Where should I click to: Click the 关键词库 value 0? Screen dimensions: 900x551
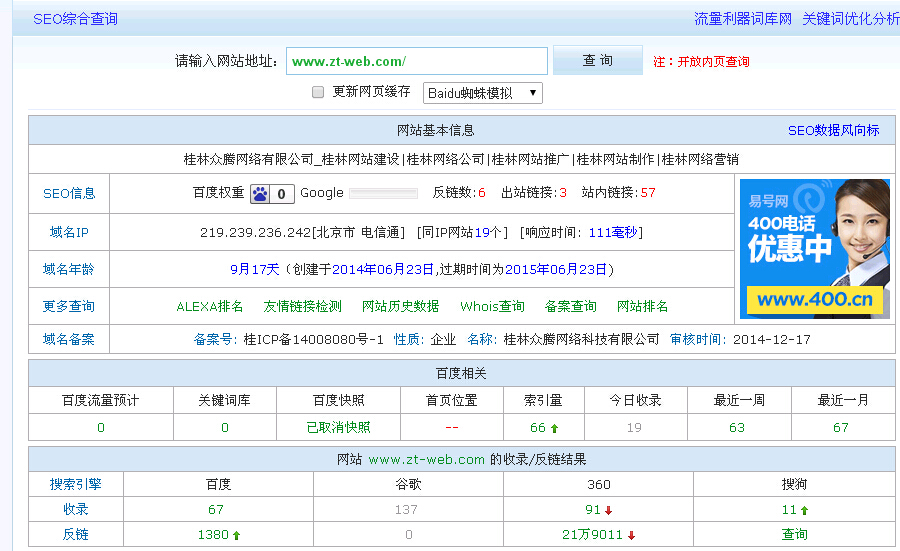pos(225,428)
